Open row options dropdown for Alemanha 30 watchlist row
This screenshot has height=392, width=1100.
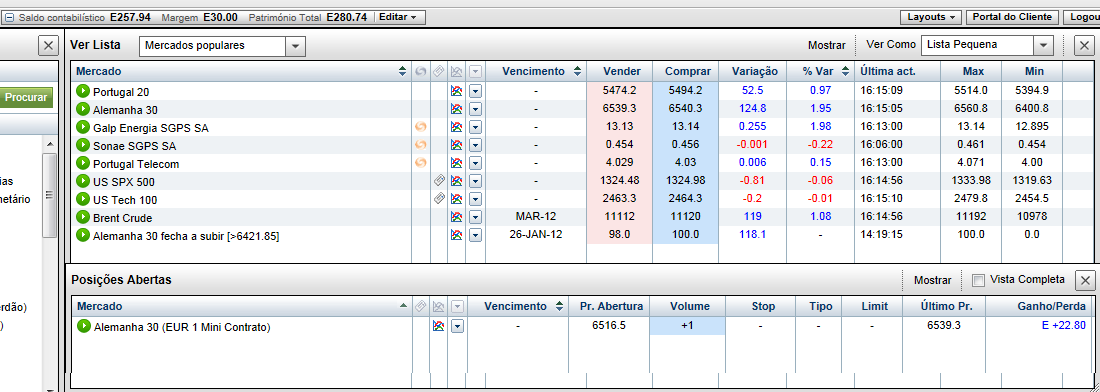[x=476, y=109]
